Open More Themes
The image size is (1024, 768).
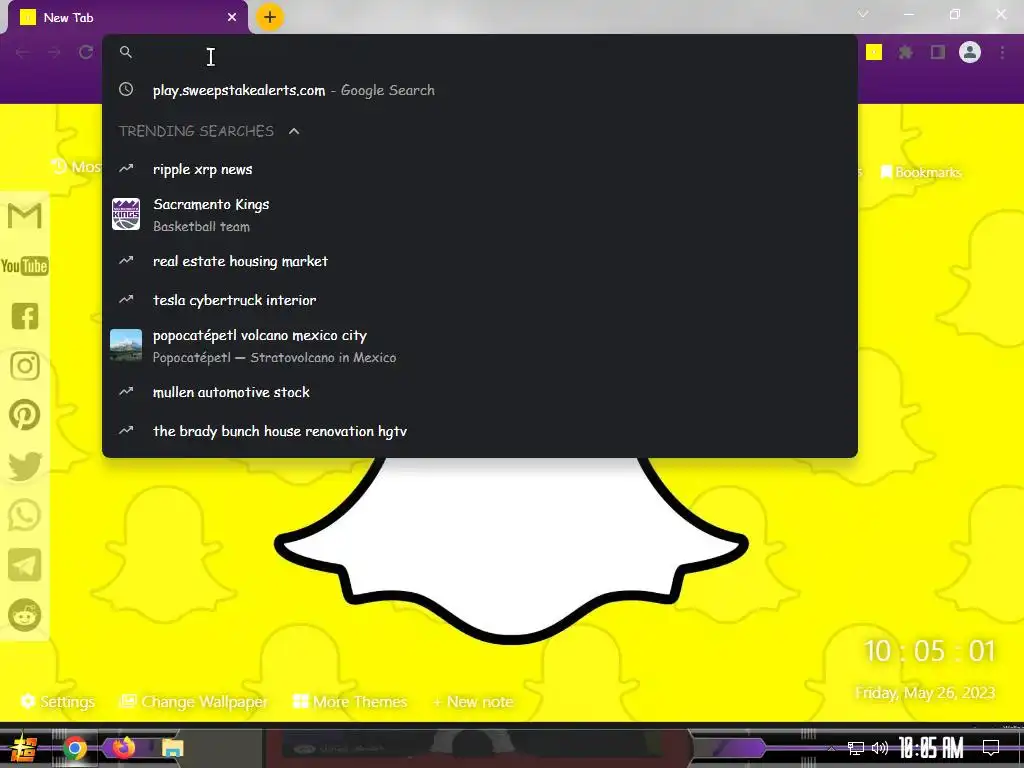click(x=350, y=701)
